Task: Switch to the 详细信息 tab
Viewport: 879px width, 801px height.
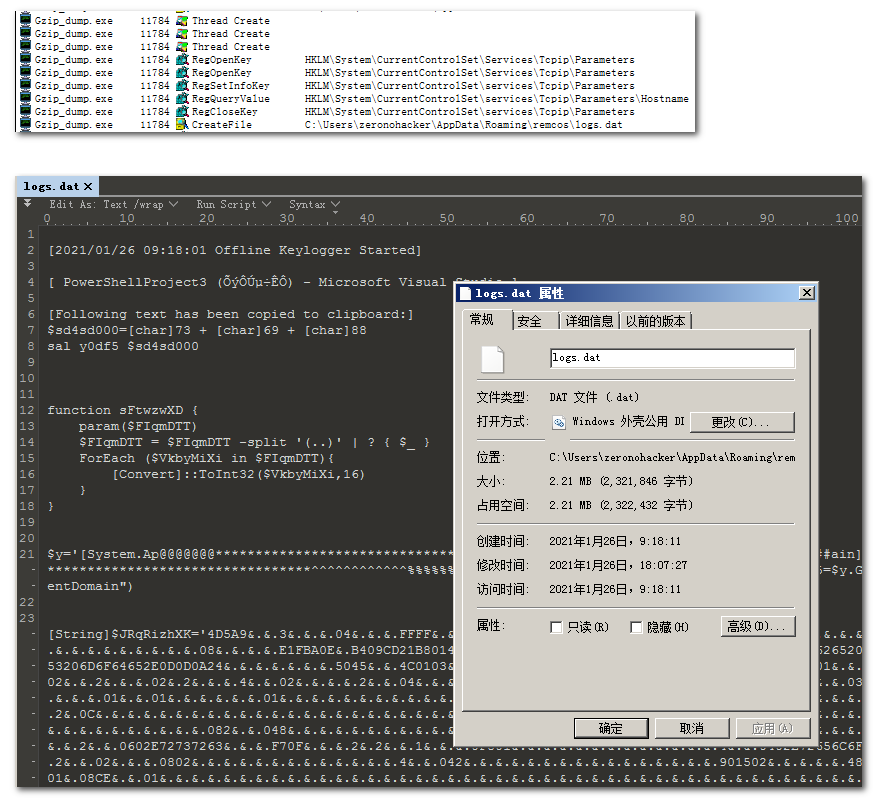Action: click(589, 321)
